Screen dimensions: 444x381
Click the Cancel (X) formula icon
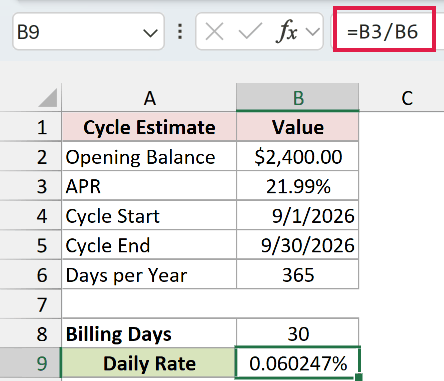pyautogui.click(x=214, y=32)
